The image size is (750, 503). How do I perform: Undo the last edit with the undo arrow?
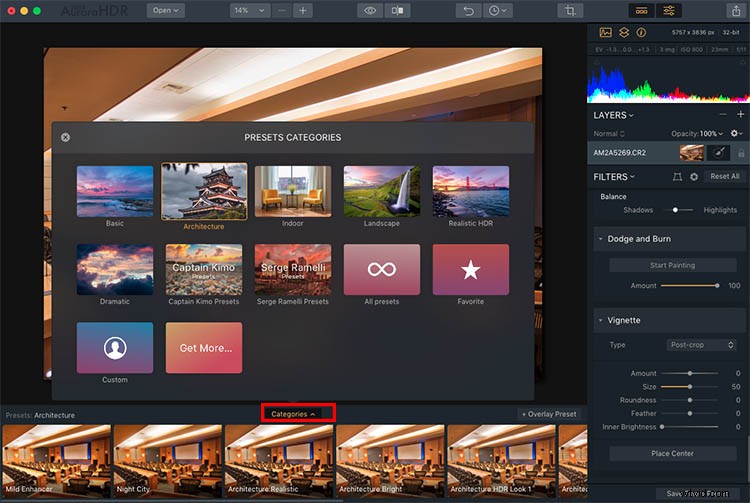pos(468,11)
